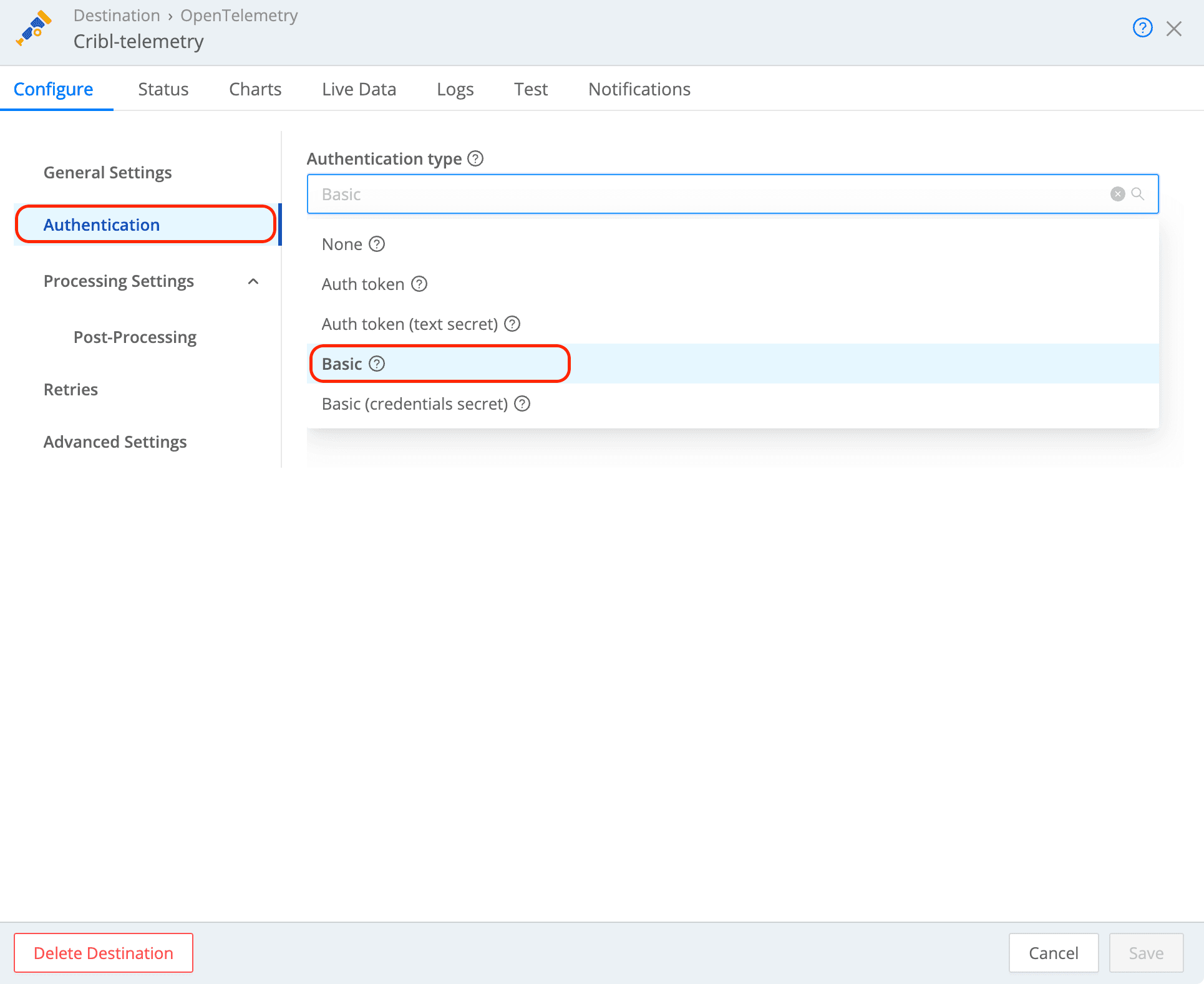Viewport: 1204px width, 984px height.
Task: Click the OpenTelemetry destination logo
Action: [x=34, y=28]
